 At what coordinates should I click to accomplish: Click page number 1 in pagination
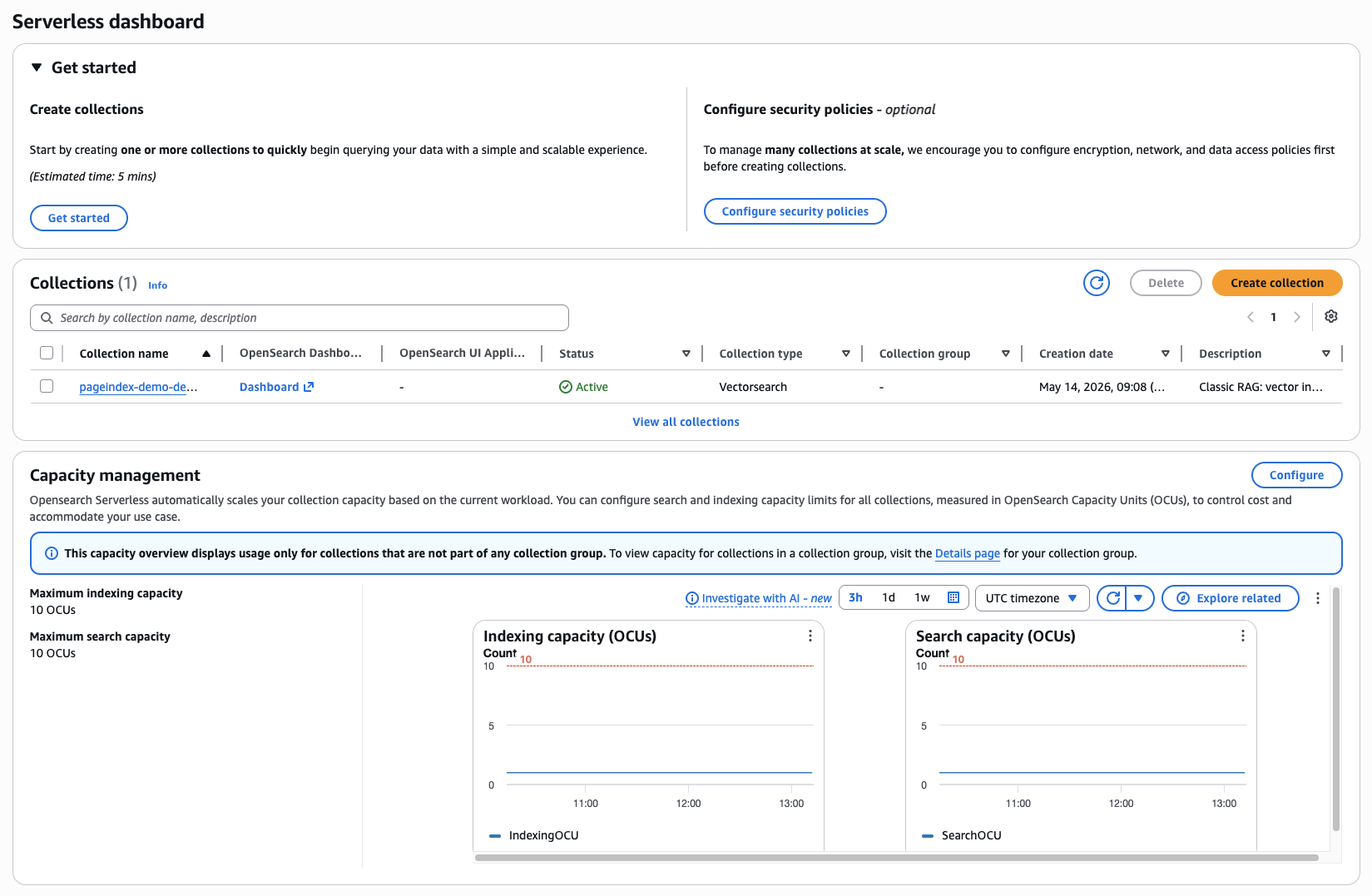point(1273,317)
